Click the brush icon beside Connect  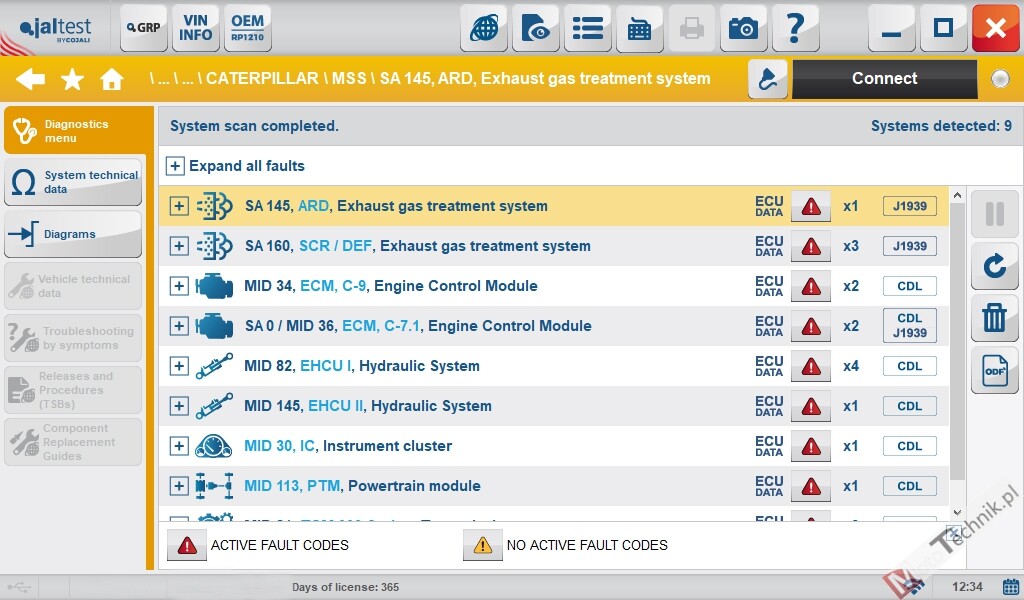point(767,79)
